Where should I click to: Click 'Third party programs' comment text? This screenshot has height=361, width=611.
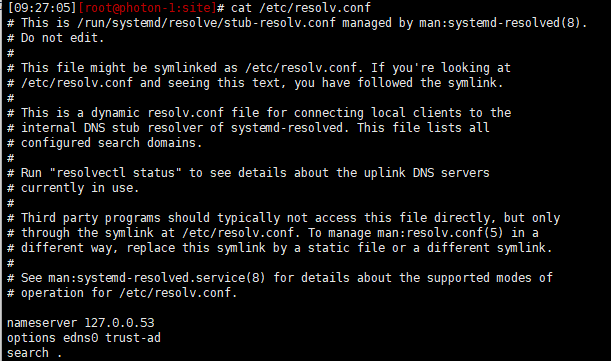pos(91,218)
